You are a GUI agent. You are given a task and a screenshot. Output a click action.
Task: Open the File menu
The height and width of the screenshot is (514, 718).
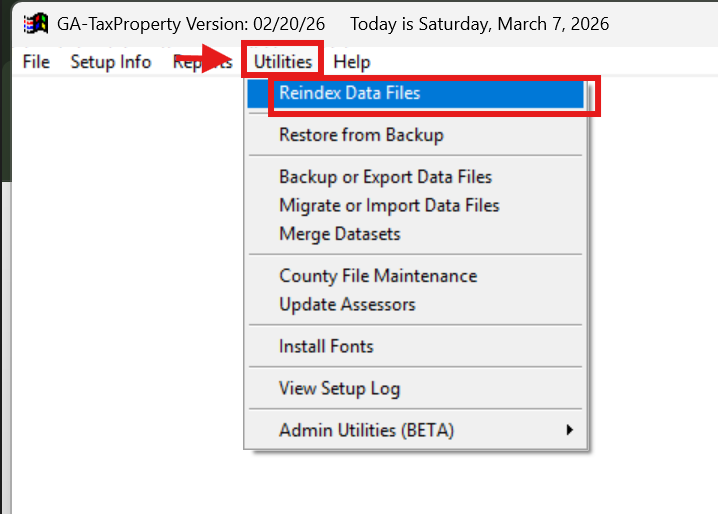36,62
